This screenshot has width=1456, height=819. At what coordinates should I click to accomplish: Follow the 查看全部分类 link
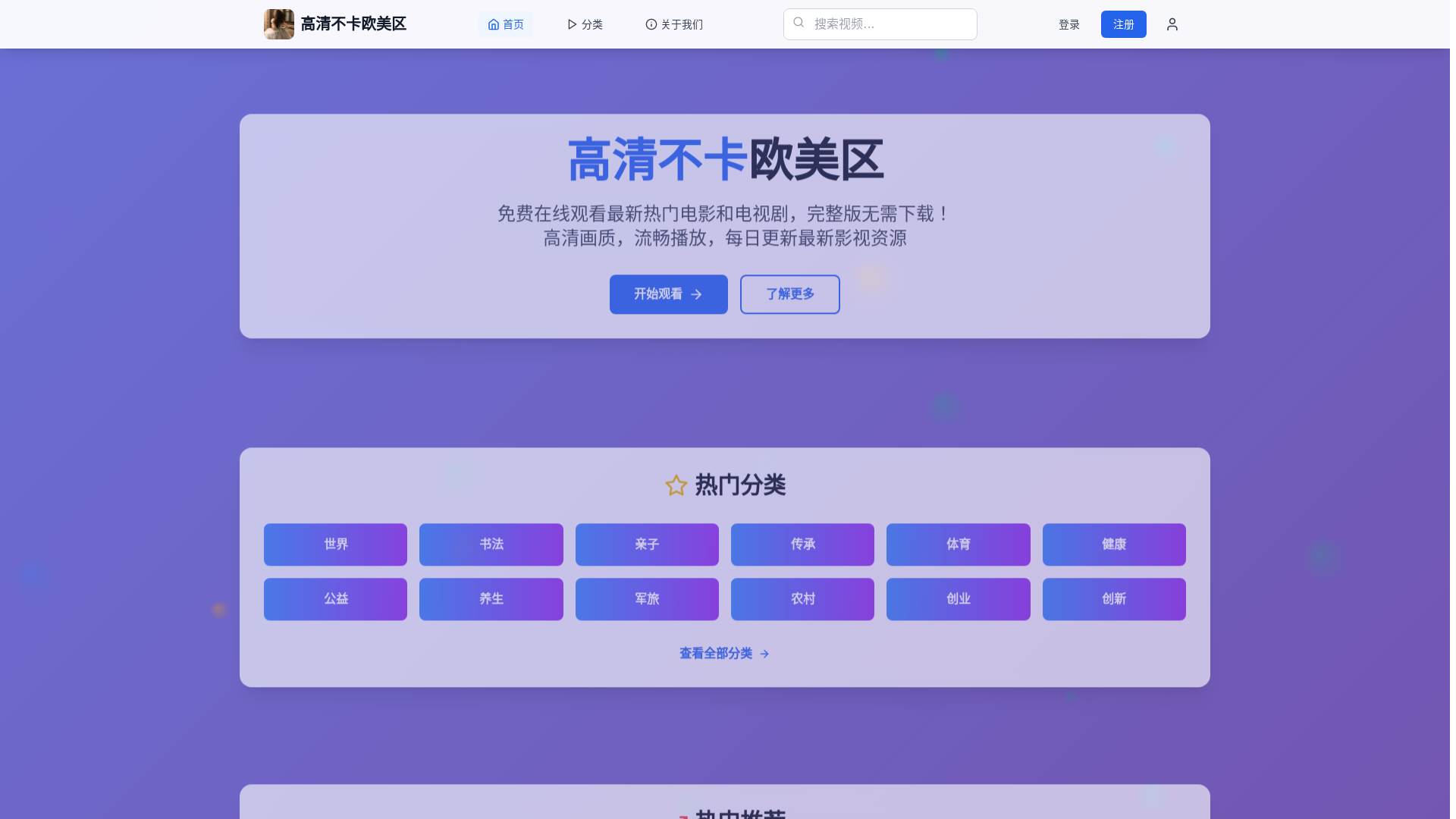(x=724, y=654)
